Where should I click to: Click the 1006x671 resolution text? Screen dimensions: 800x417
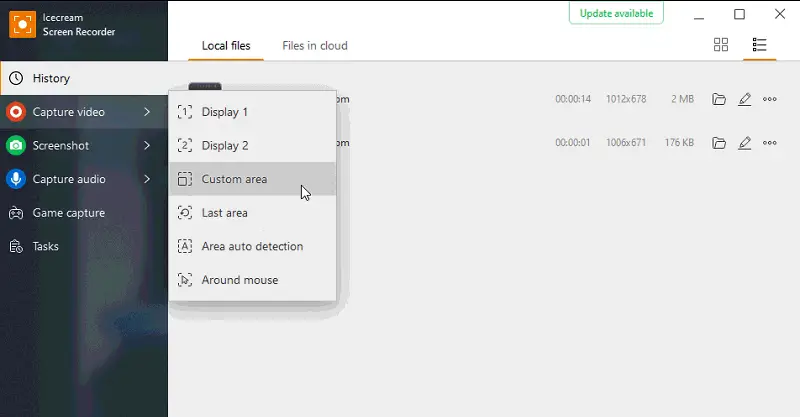click(626, 143)
